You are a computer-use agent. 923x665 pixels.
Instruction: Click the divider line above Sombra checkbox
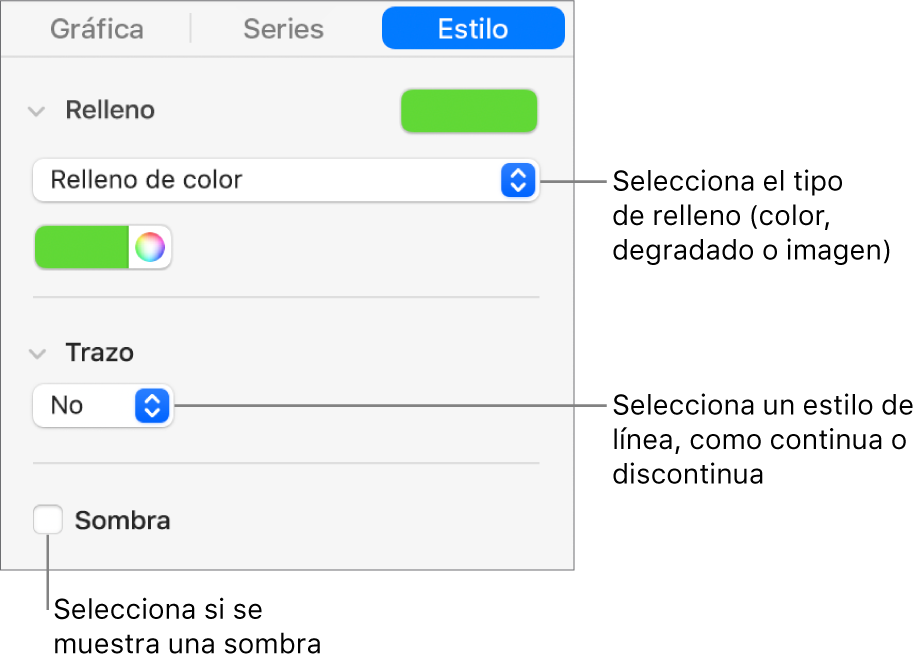pos(286,463)
